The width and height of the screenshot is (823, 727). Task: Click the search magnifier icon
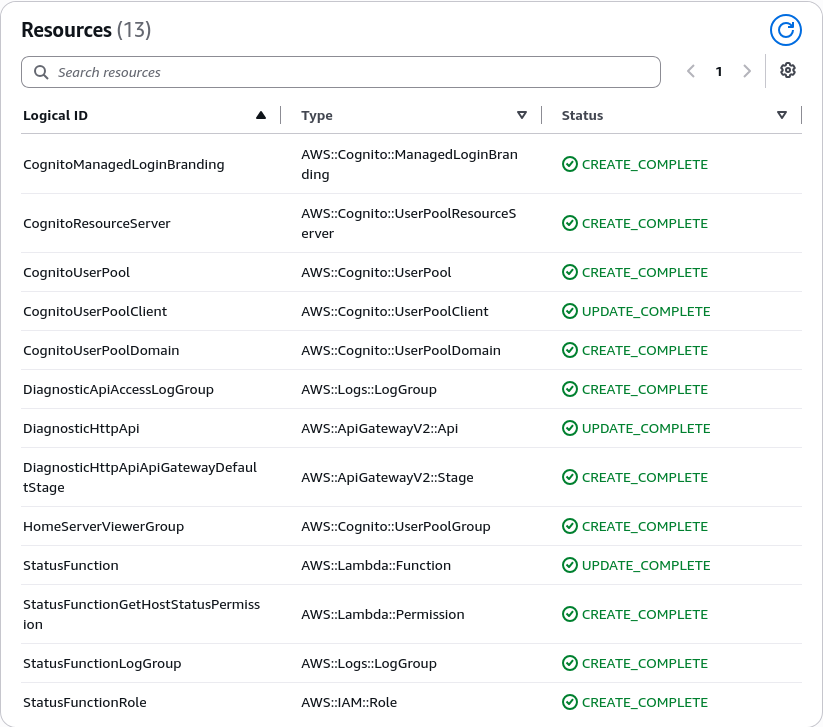tap(41, 72)
